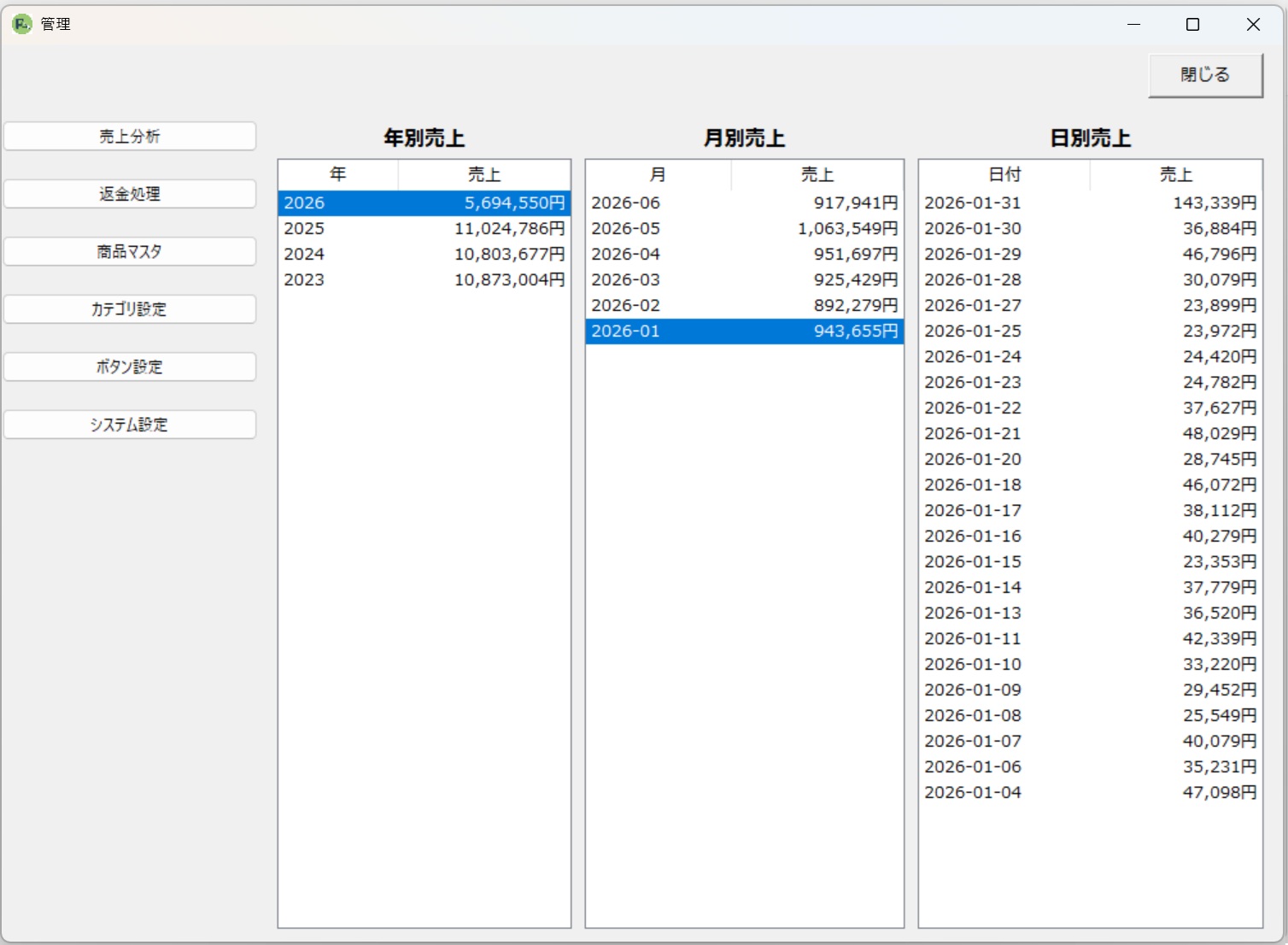This screenshot has width=1288, height=945.
Task: Click the app icon in the title bar
Action: tap(21, 24)
